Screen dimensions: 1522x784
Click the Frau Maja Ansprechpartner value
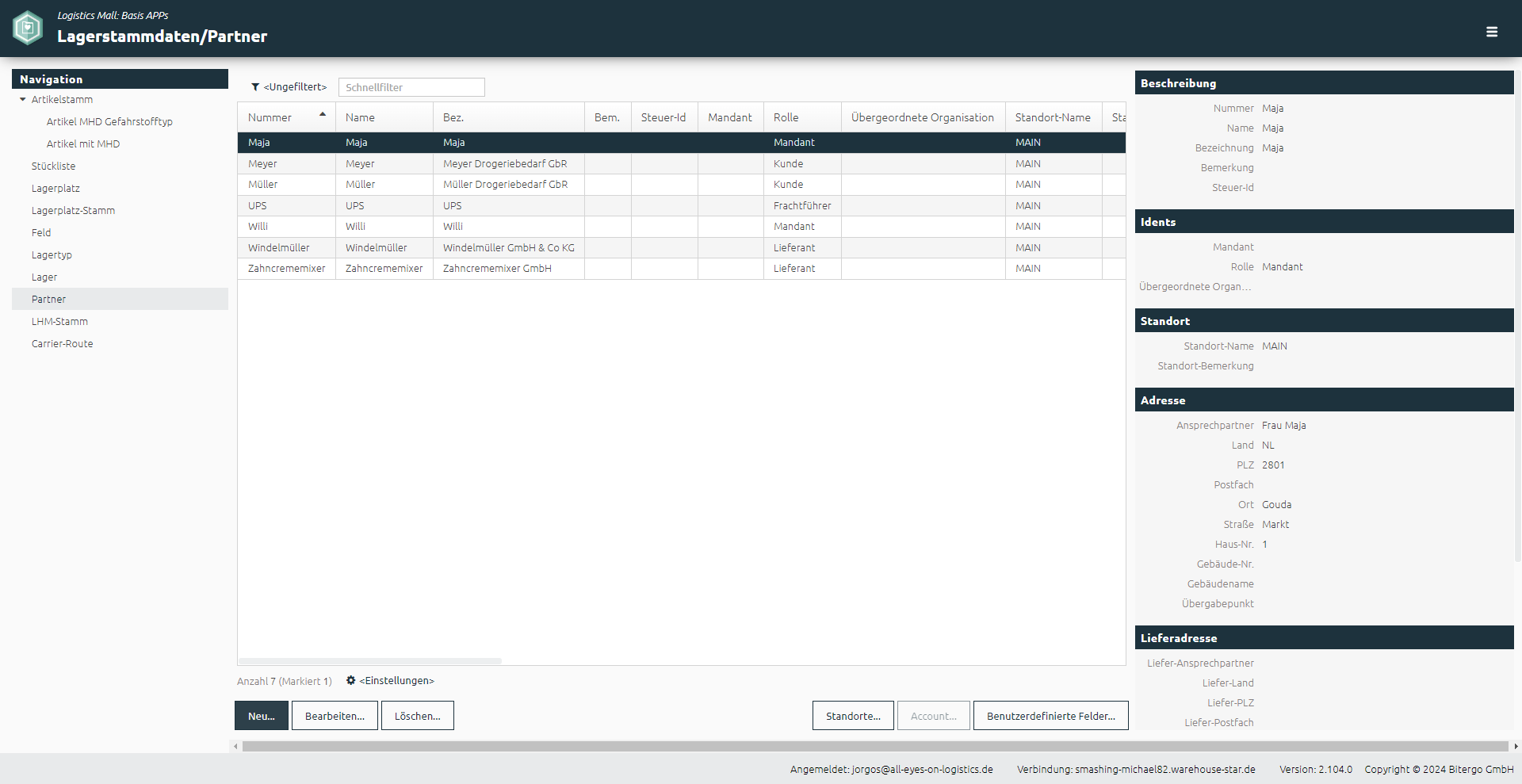[1284, 426]
